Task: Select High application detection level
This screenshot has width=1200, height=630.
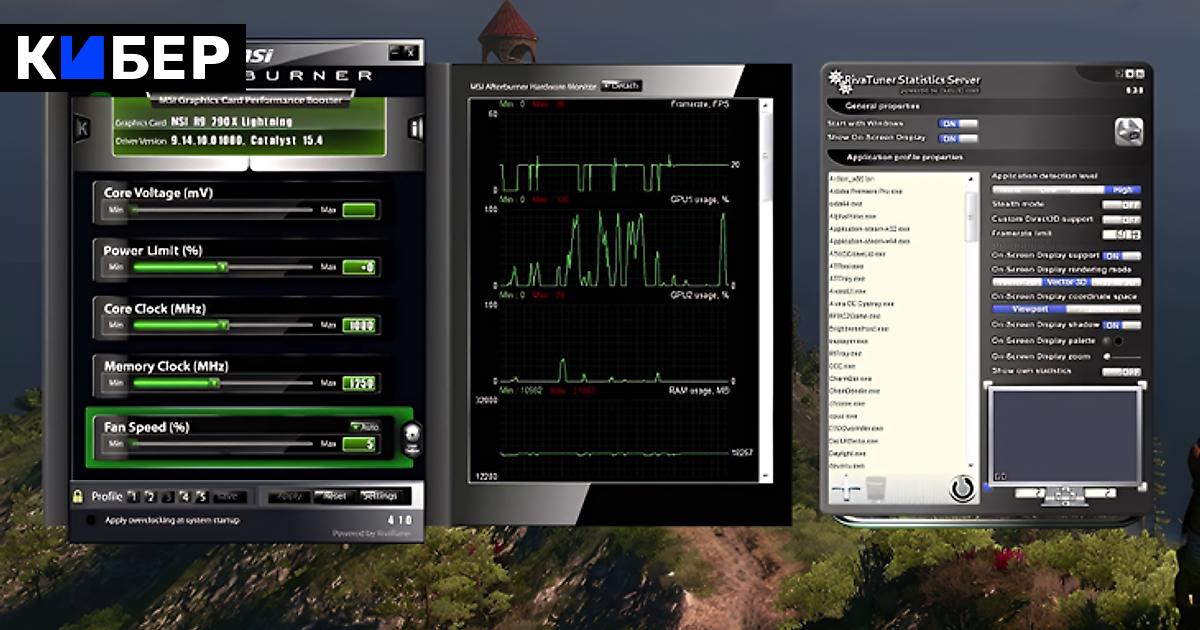Action: [1122, 189]
